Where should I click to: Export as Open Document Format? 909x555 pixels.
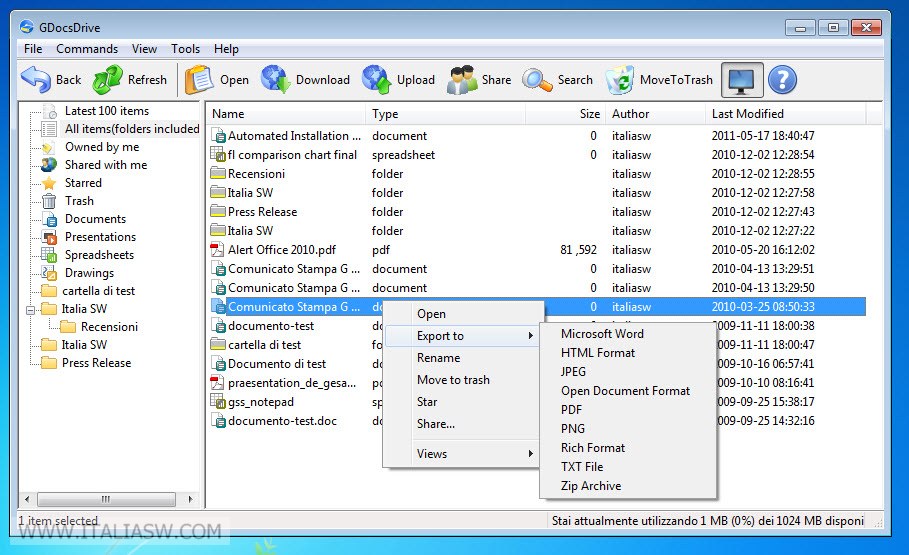tap(628, 391)
